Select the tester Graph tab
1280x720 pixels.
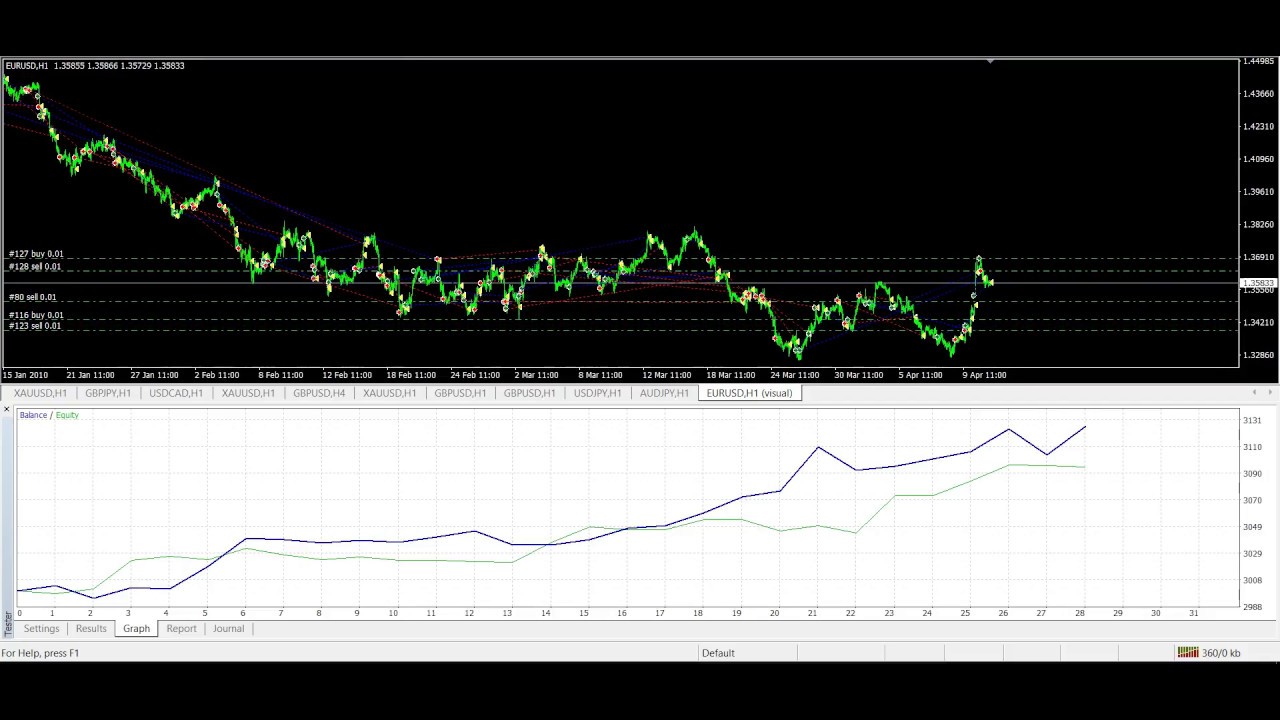[x=136, y=629]
